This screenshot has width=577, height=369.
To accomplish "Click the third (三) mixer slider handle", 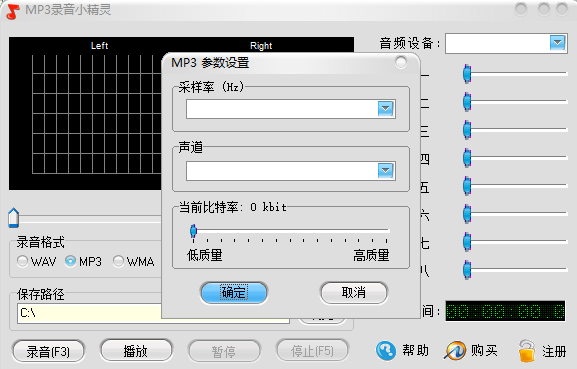I will [x=467, y=129].
